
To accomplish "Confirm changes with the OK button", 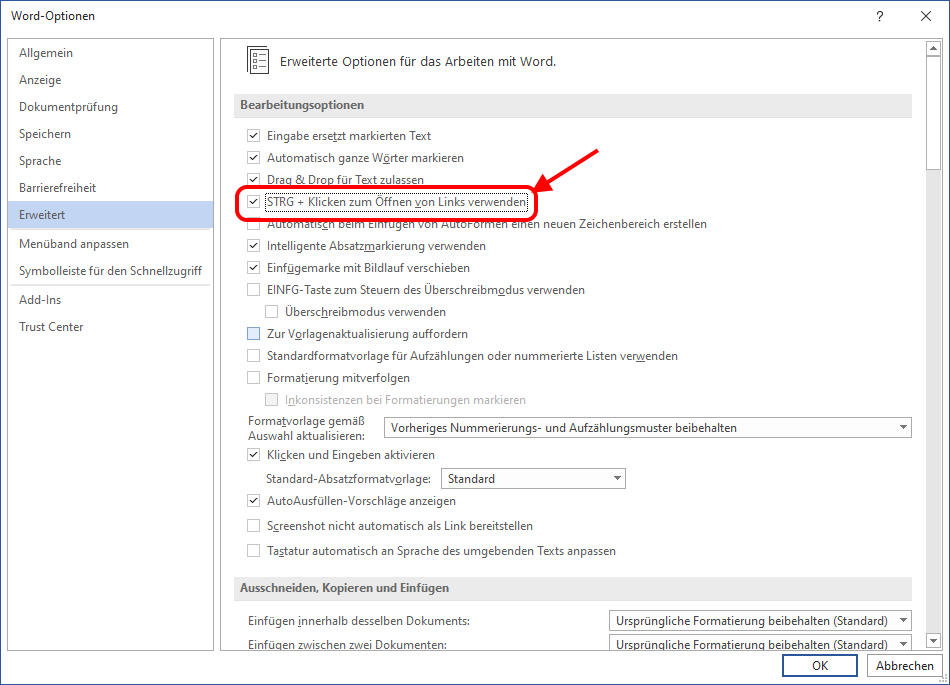I will click(819, 665).
